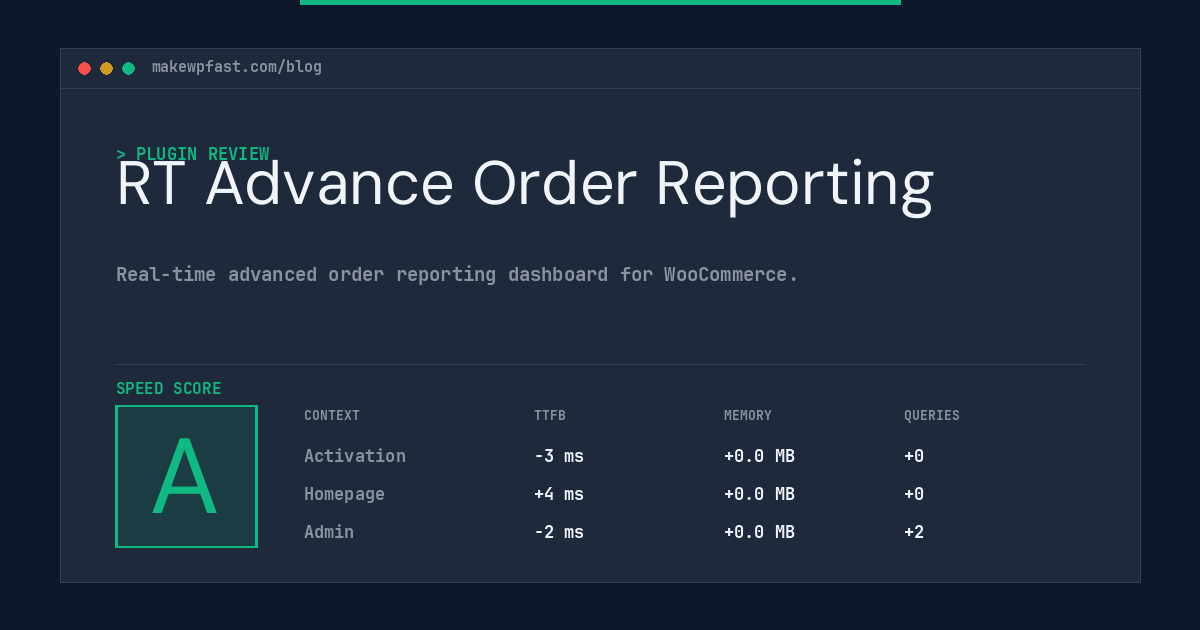Click the '> PLUGIN REVIEW' label
Screen dimensions: 1200x630
point(193,154)
